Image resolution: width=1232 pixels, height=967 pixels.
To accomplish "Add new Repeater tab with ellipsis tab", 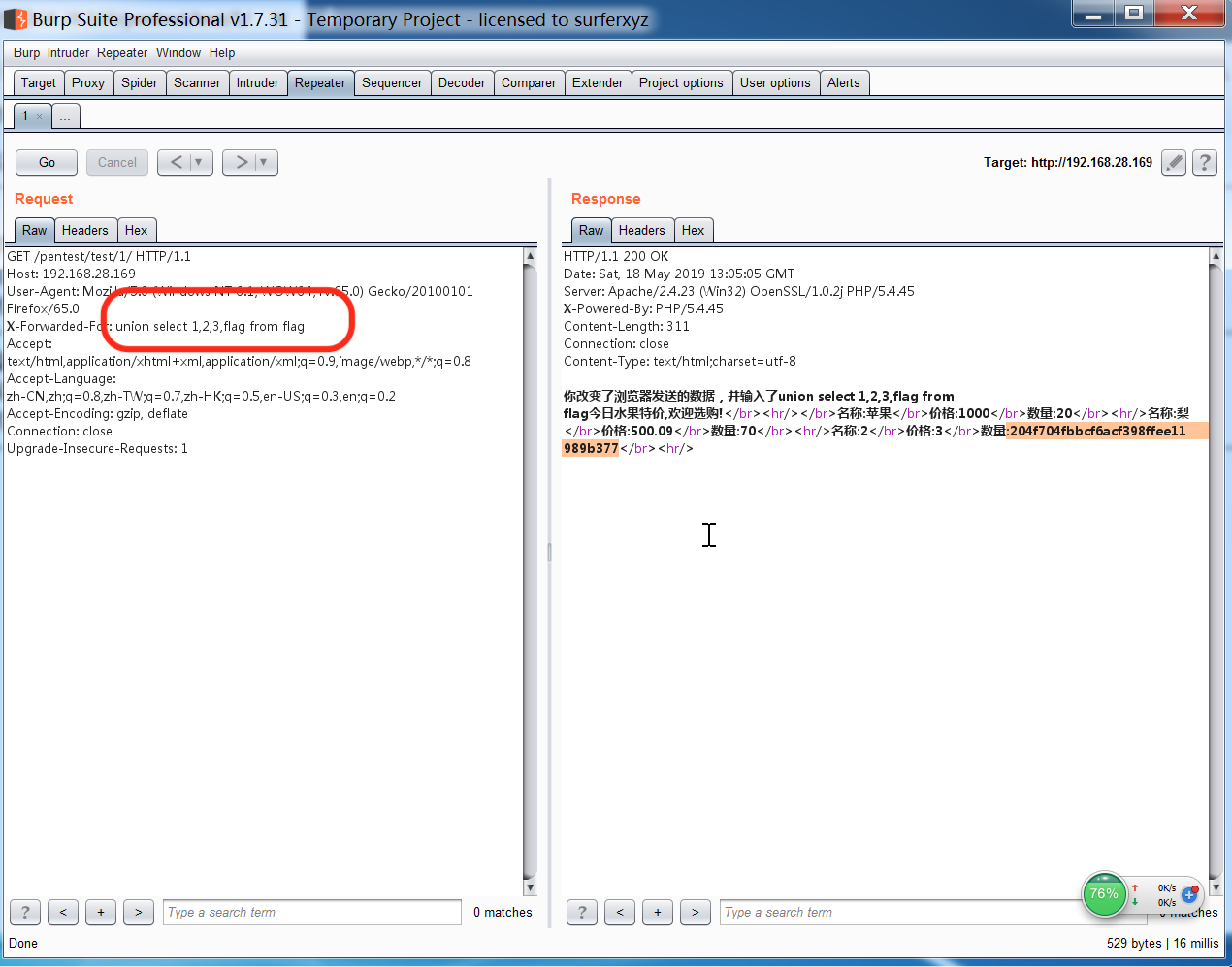I will (65, 116).
